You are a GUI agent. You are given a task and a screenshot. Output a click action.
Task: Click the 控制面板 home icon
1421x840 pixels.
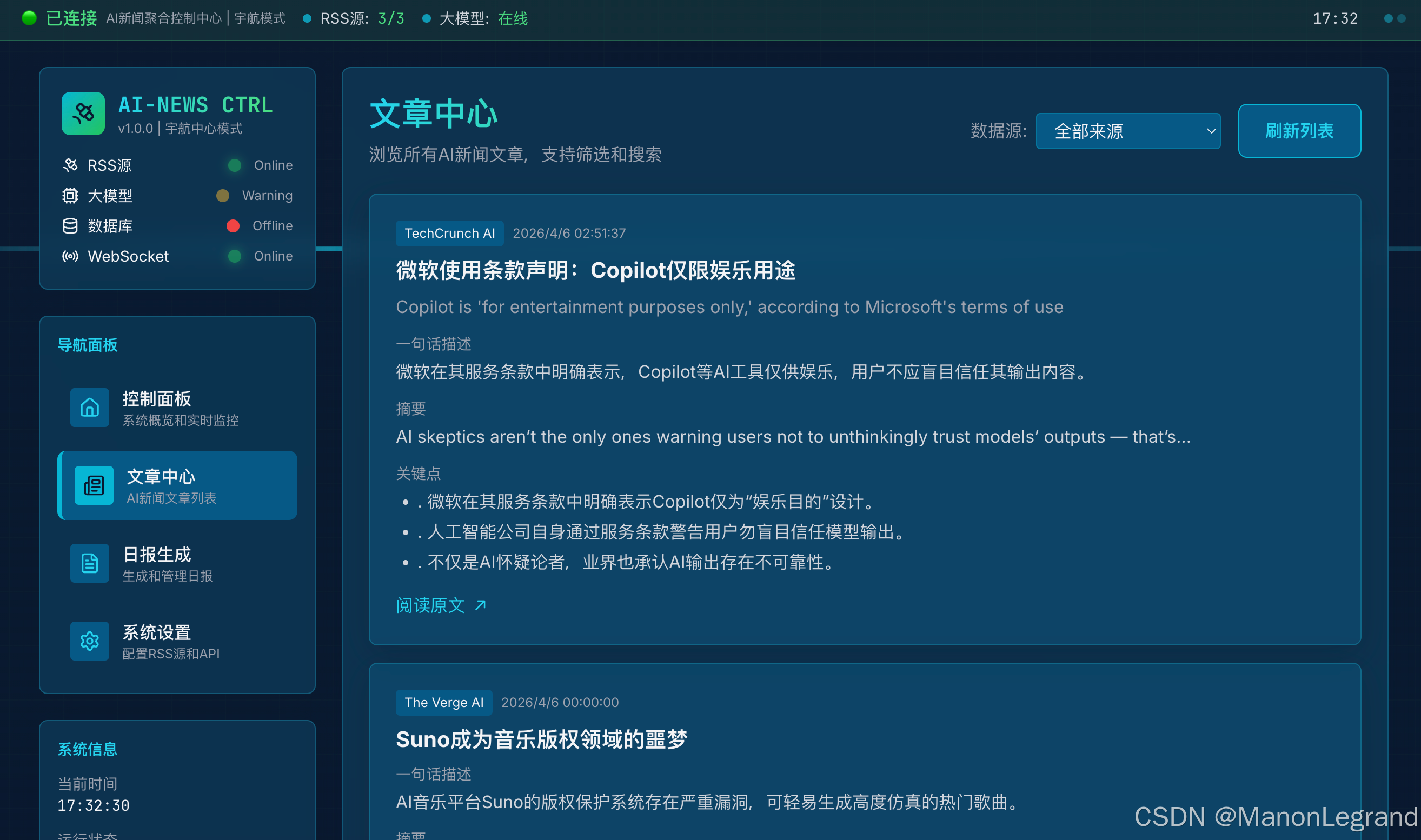[89, 408]
